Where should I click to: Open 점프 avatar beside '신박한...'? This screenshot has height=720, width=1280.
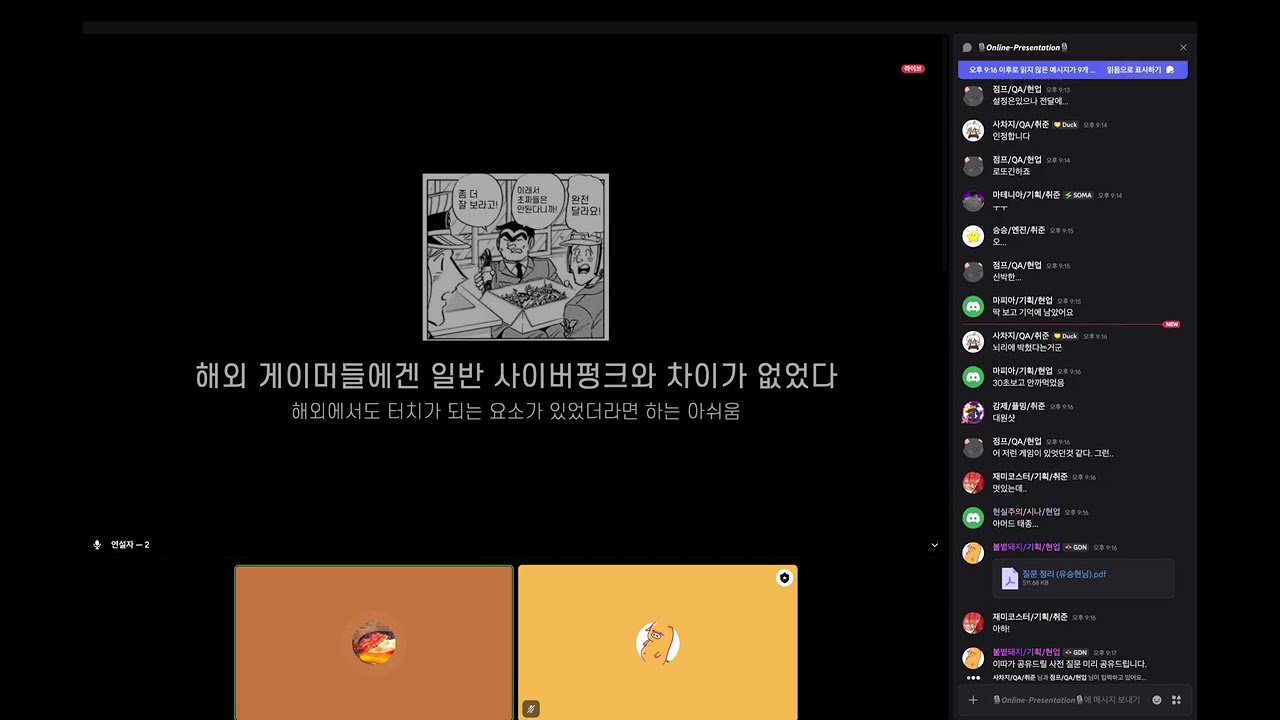coord(973,271)
